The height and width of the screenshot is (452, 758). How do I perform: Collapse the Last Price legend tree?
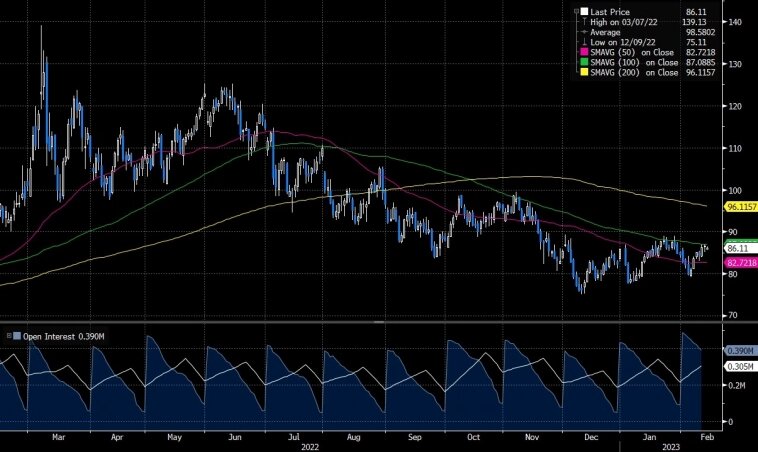pos(576,11)
